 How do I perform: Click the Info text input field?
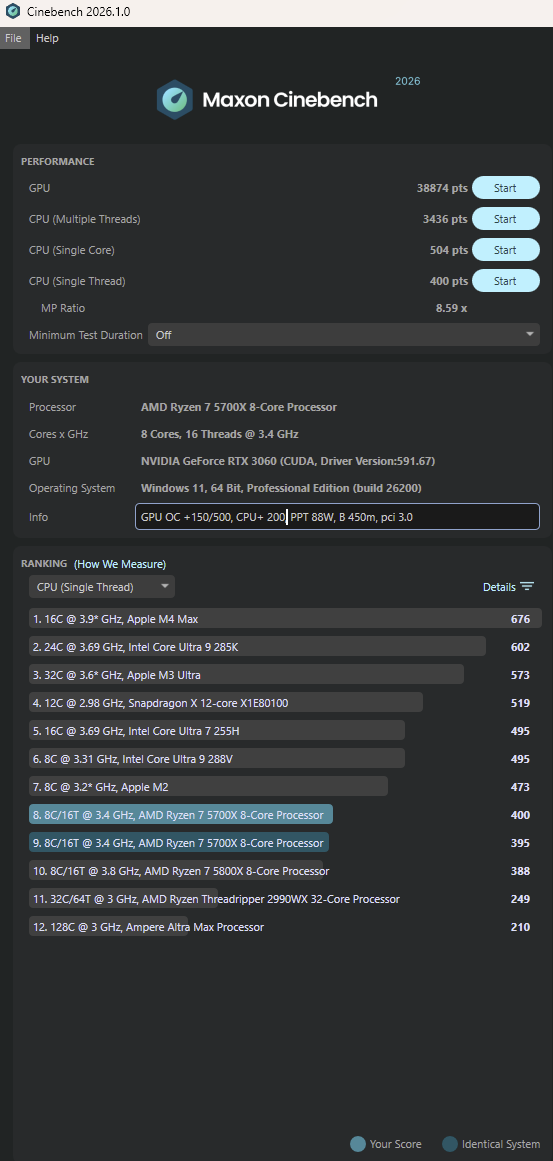pyautogui.click(x=338, y=517)
